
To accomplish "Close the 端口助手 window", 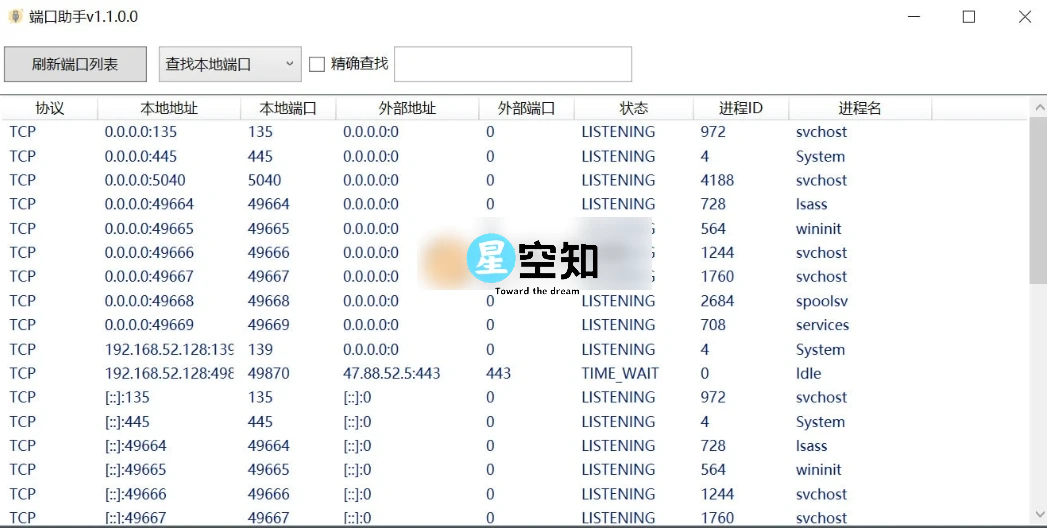I will pyautogui.click(x=1025, y=17).
